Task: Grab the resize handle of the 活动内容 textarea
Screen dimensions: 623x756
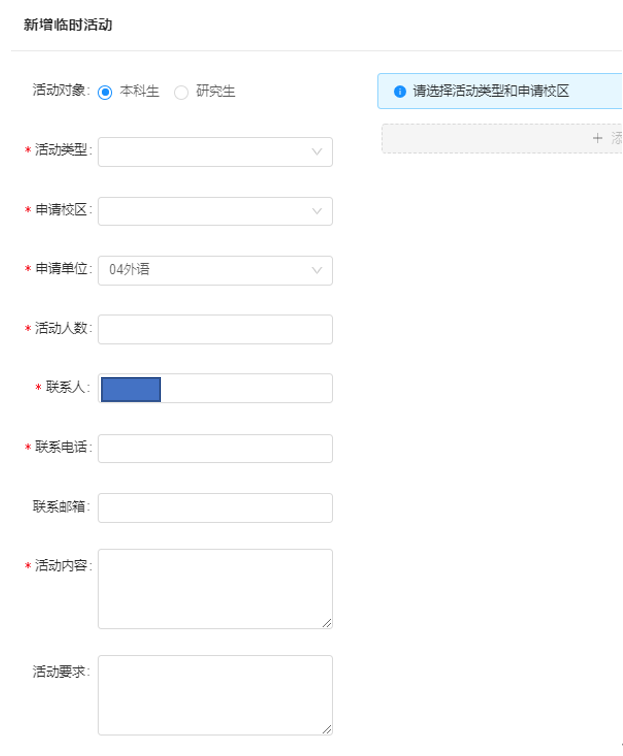Action: point(326,622)
